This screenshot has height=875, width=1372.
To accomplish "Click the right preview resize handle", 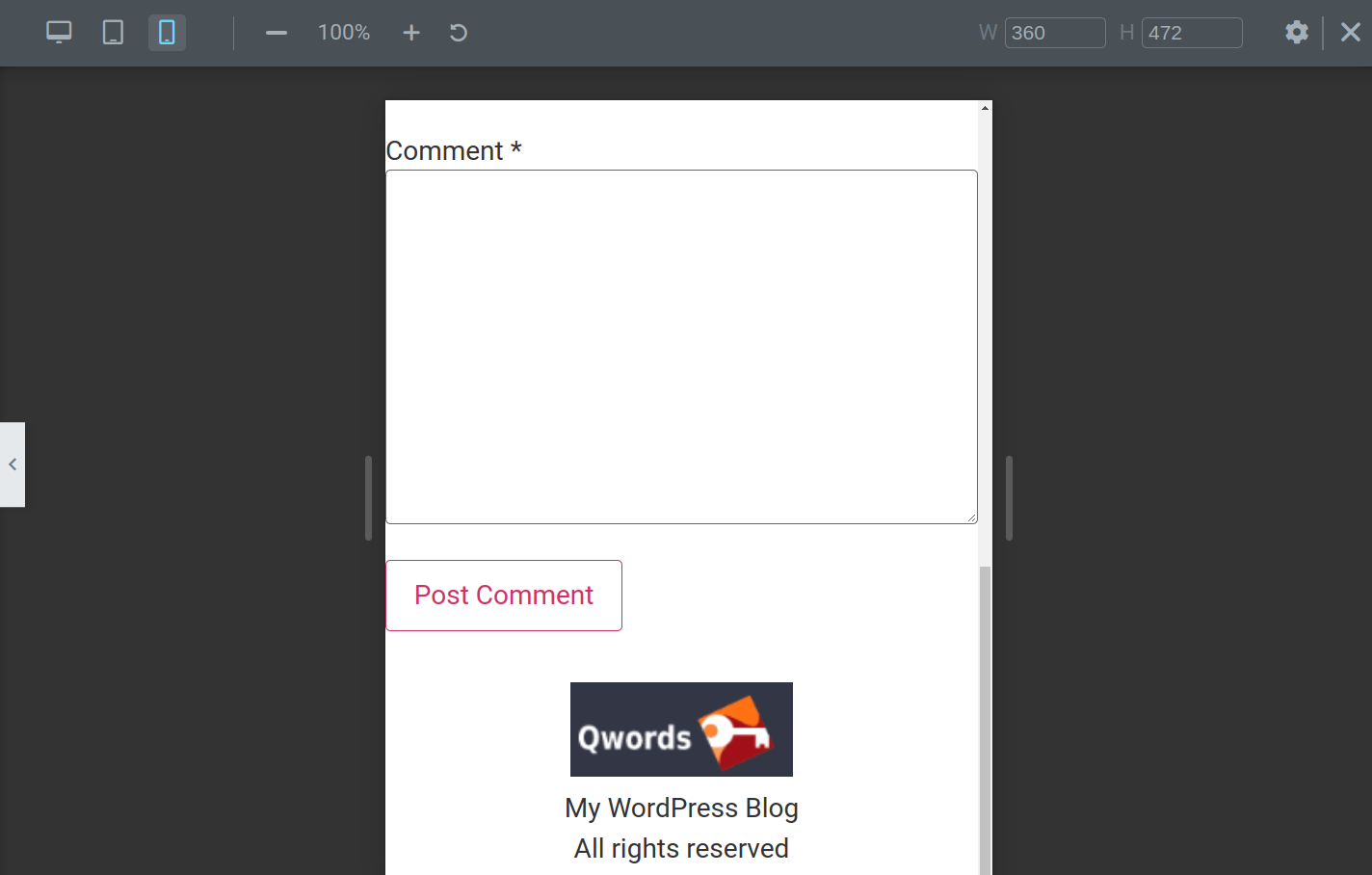I will [x=1009, y=498].
